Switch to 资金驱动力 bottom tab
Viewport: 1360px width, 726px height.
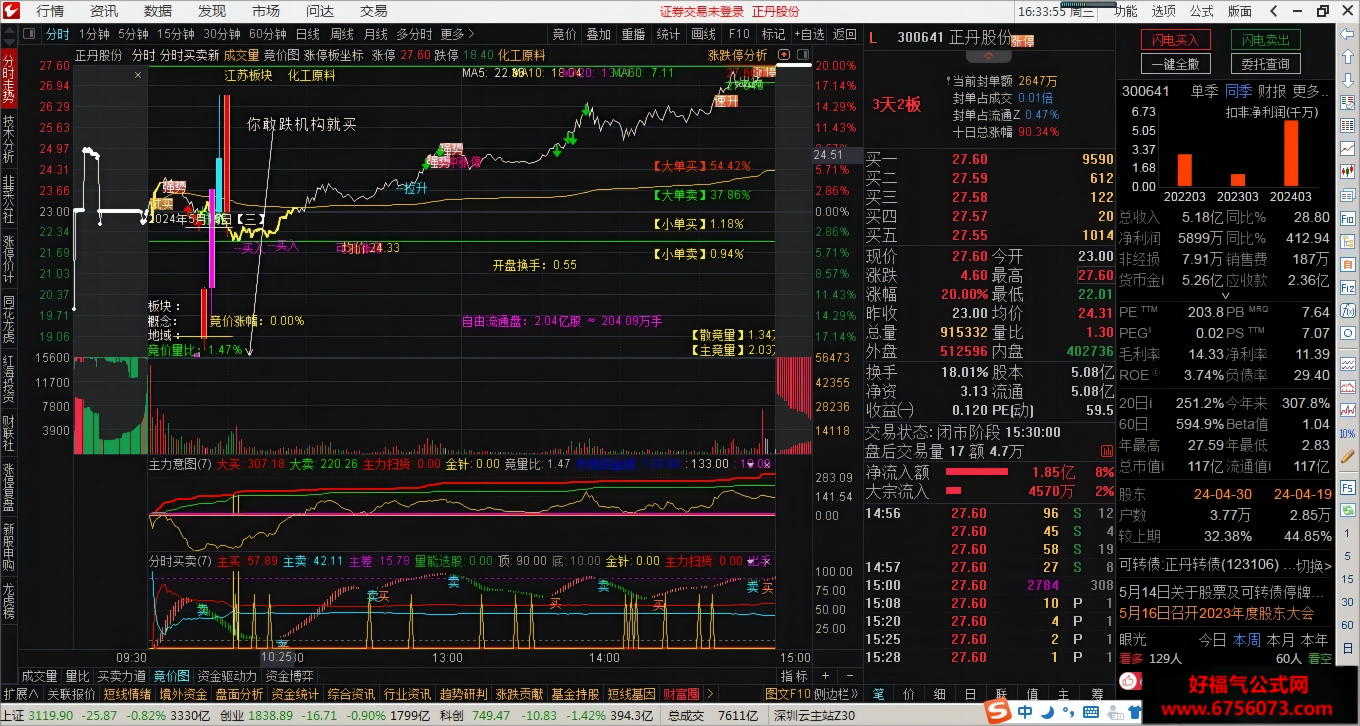pyautogui.click(x=227, y=676)
